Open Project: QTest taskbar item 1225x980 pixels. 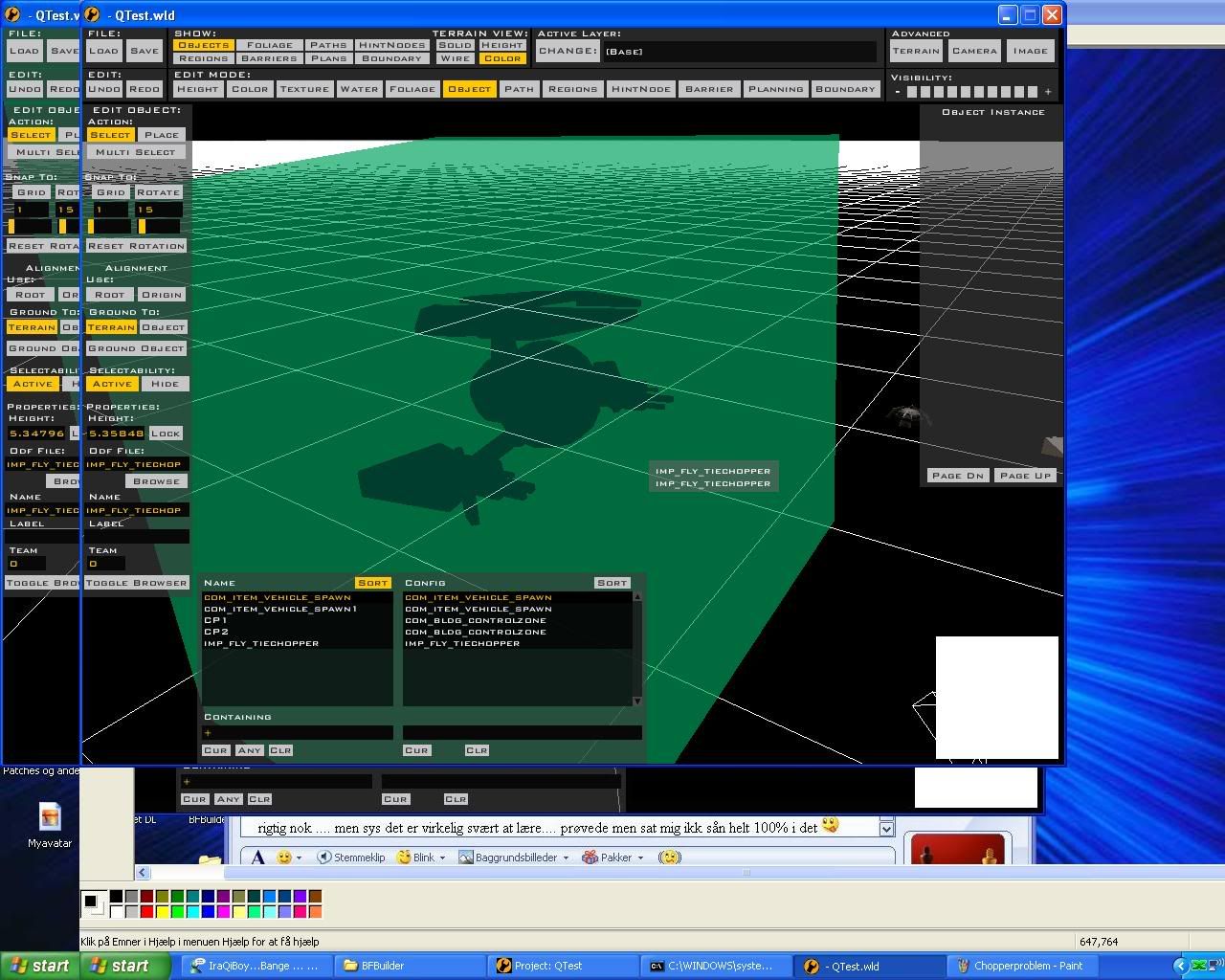pos(563,966)
